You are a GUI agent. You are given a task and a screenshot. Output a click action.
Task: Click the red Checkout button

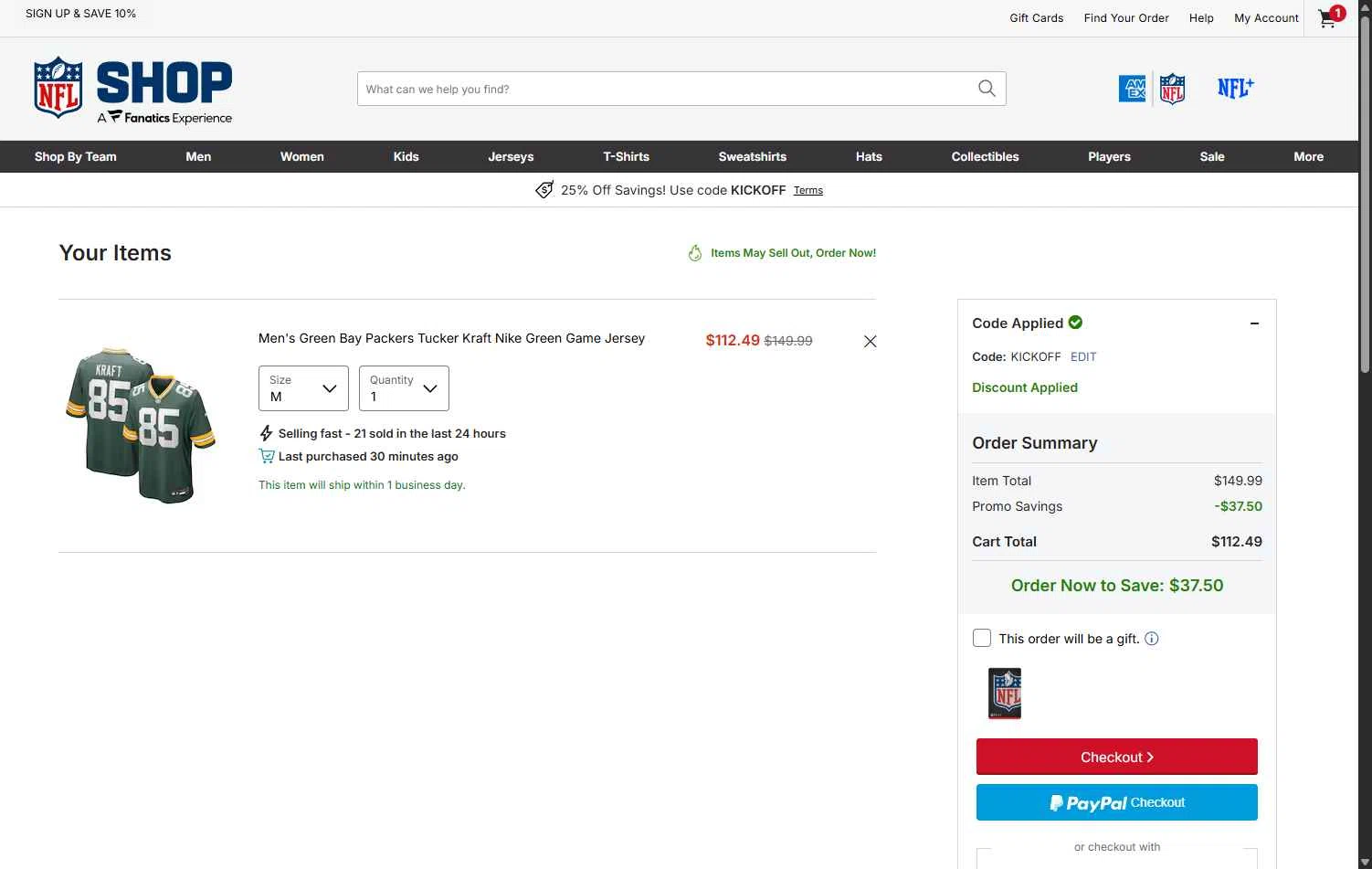click(x=1116, y=757)
